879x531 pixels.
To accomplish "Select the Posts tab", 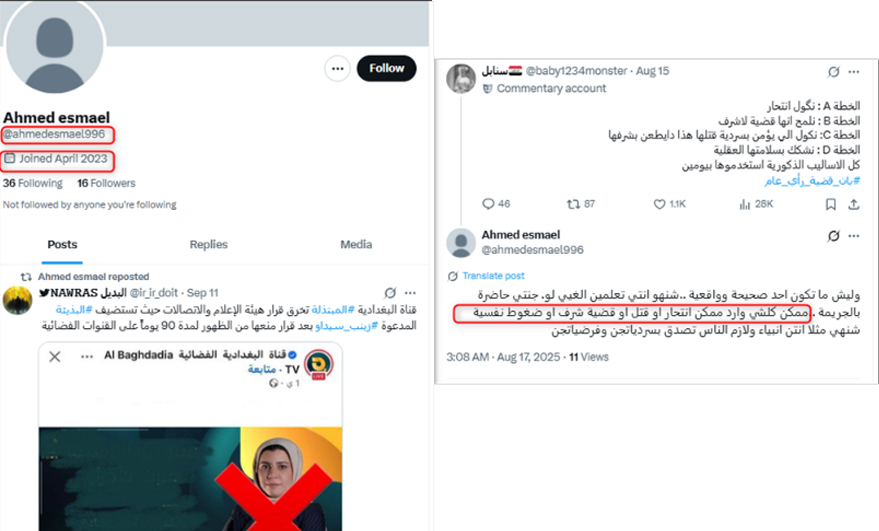I will pyautogui.click(x=62, y=244).
